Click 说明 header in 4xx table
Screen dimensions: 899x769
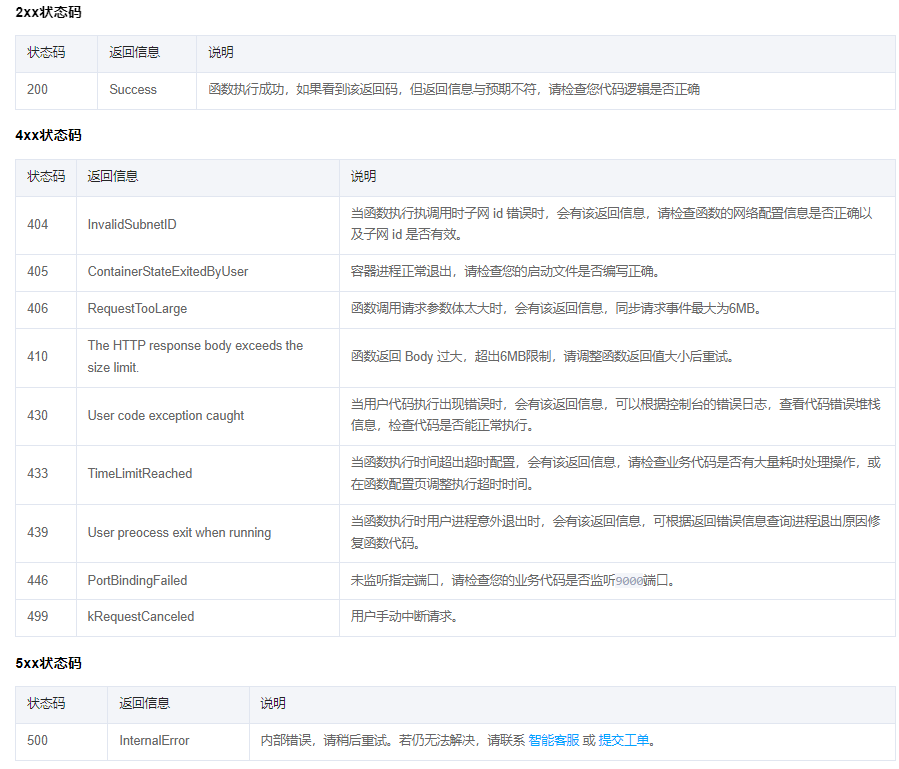(x=363, y=176)
